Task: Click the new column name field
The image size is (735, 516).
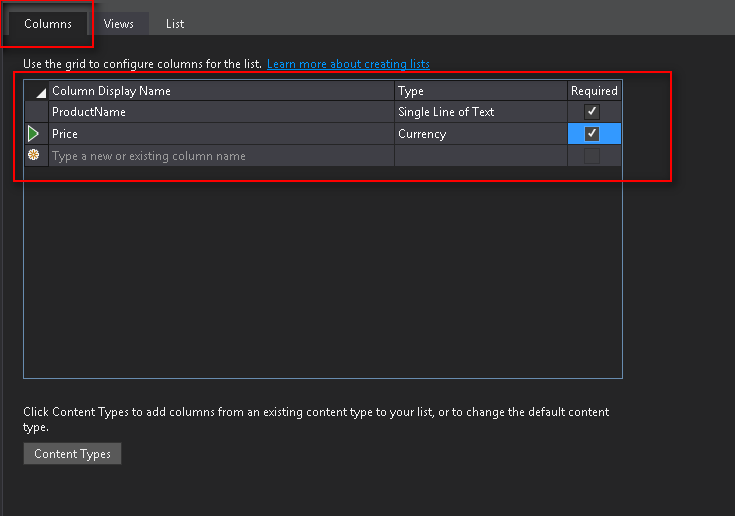Action: (x=220, y=156)
